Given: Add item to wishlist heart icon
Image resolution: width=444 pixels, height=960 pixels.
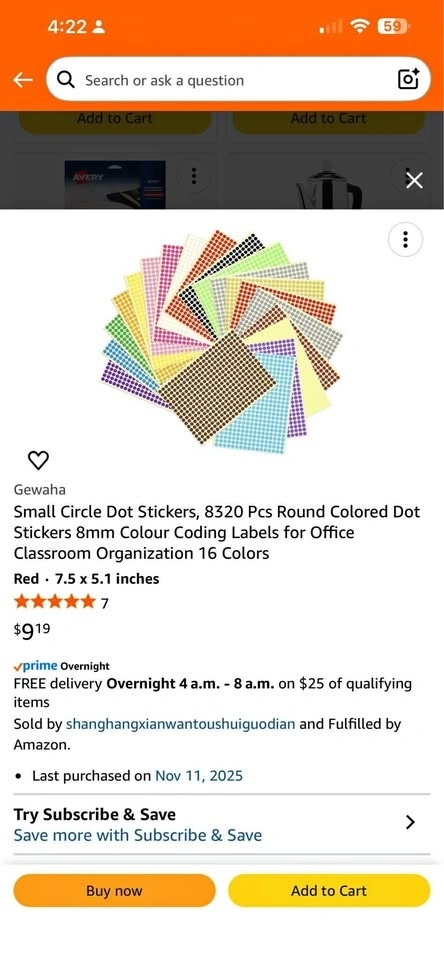Looking at the screenshot, I should (39, 460).
